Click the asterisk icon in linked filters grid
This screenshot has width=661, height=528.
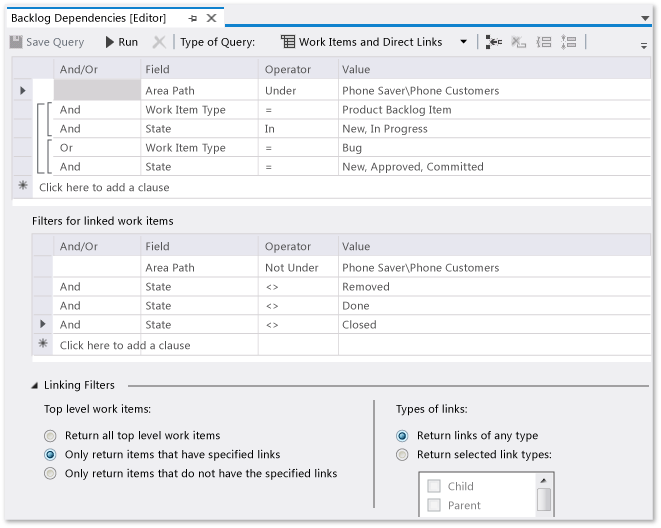[43, 343]
